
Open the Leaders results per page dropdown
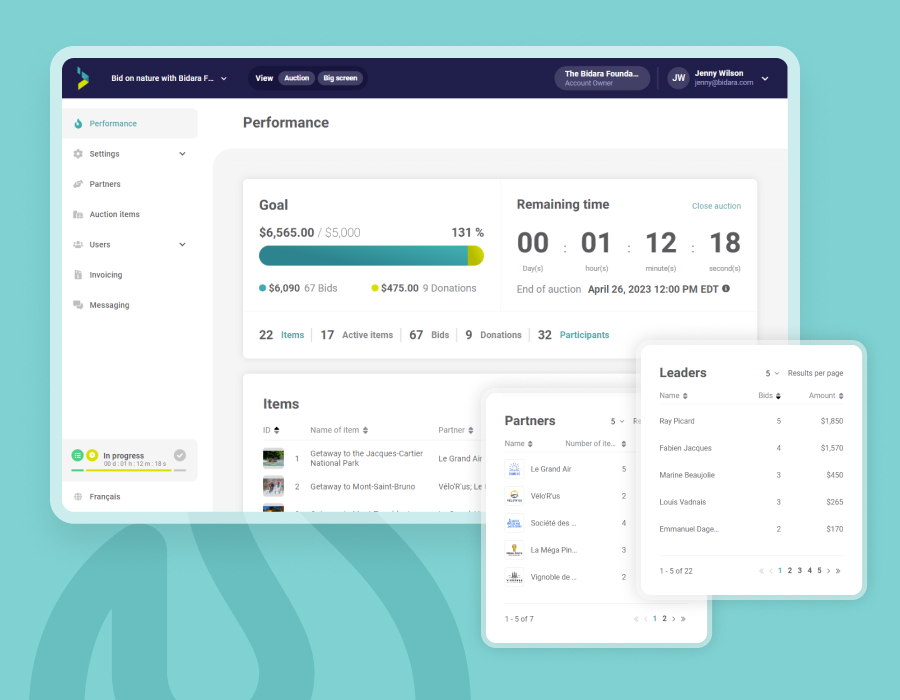pyautogui.click(x=770, y=372)
